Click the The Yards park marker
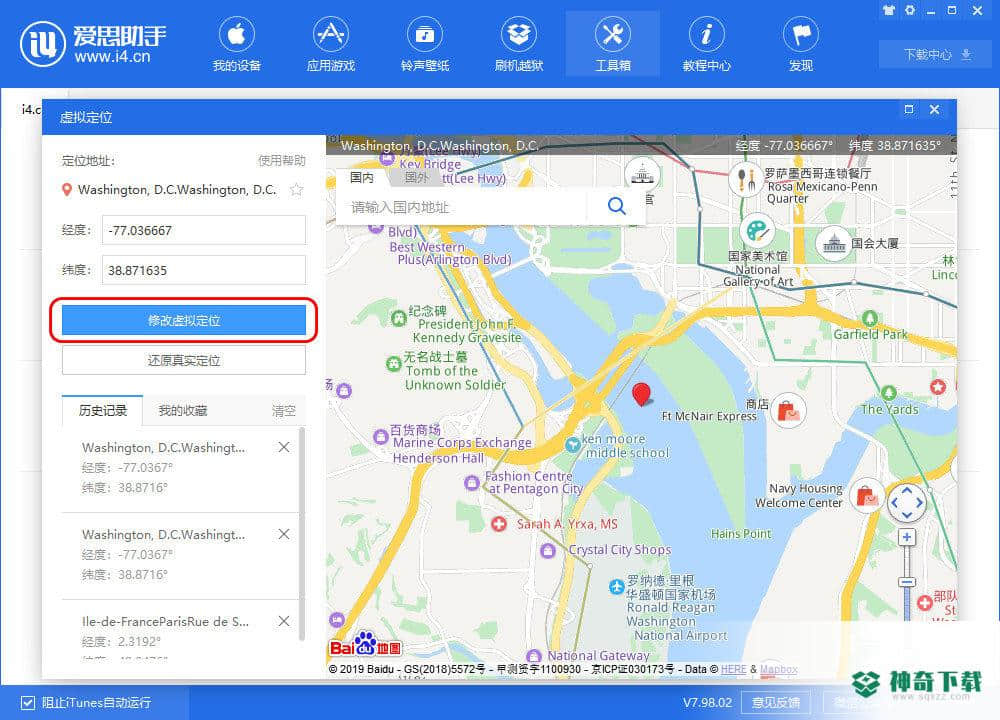Viewport: 1000px width, 720px height. point(888,393)
